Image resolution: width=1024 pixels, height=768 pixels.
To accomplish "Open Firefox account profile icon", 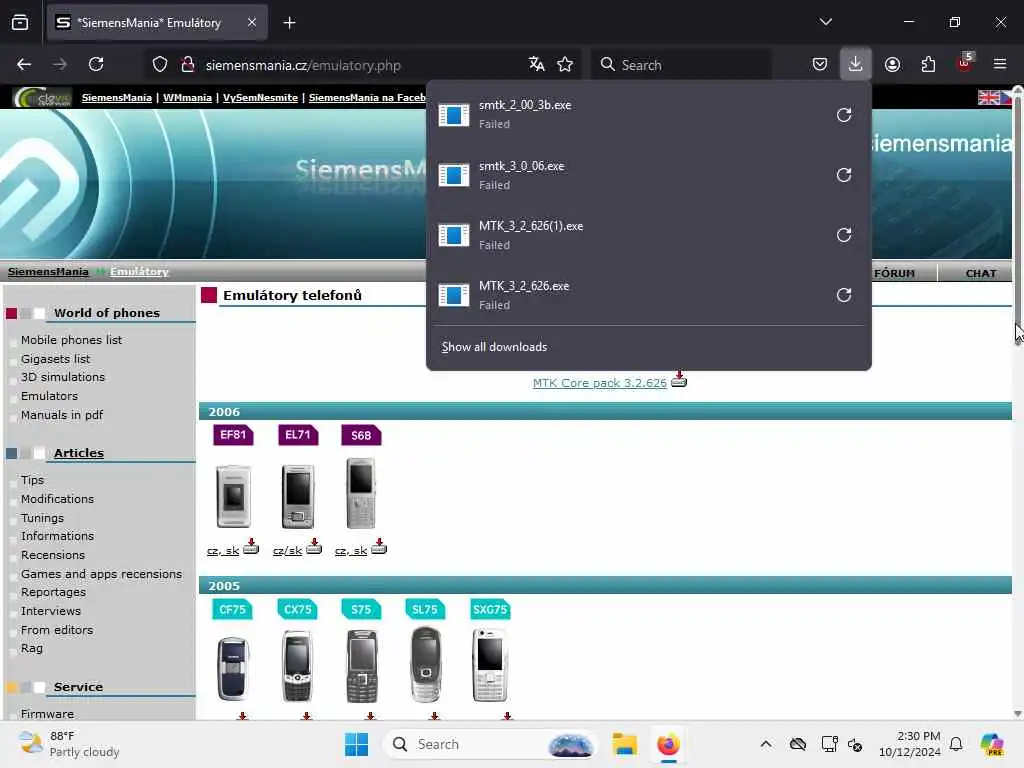I will [x=892, y=64].
